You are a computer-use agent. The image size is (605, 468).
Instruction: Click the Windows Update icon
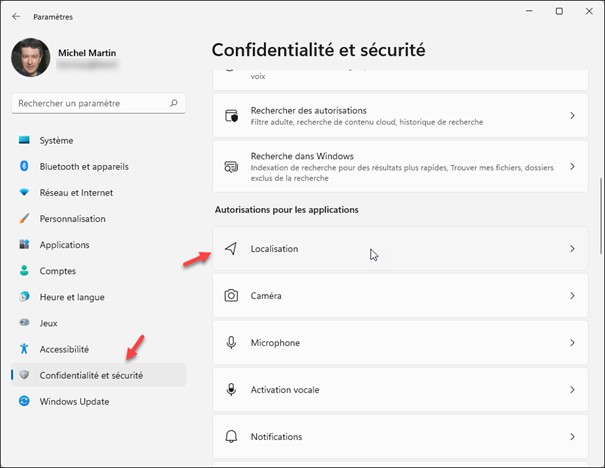[24, 401]
